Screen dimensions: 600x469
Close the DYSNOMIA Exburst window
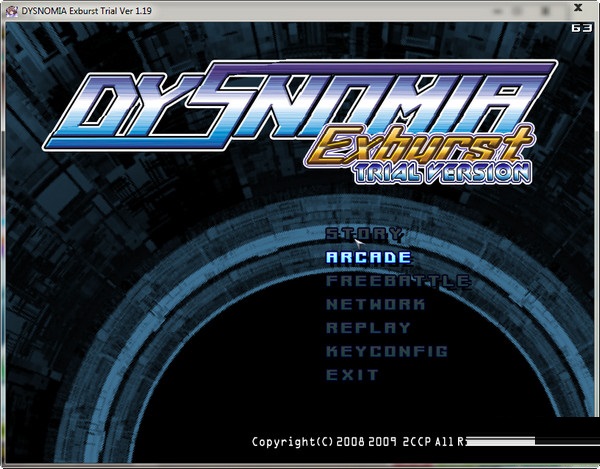pyautogui.click(x=578, y=8)
